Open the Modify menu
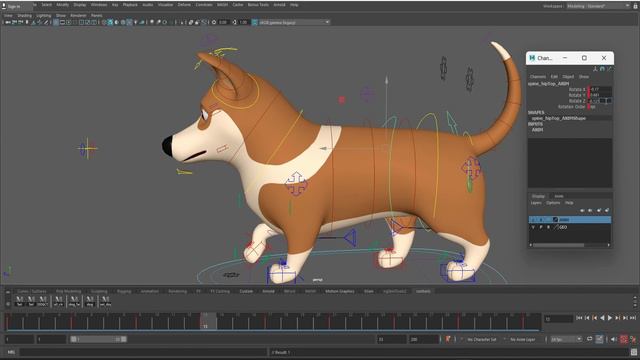This screenshot has width=640, height=360. tap(62, 5)
